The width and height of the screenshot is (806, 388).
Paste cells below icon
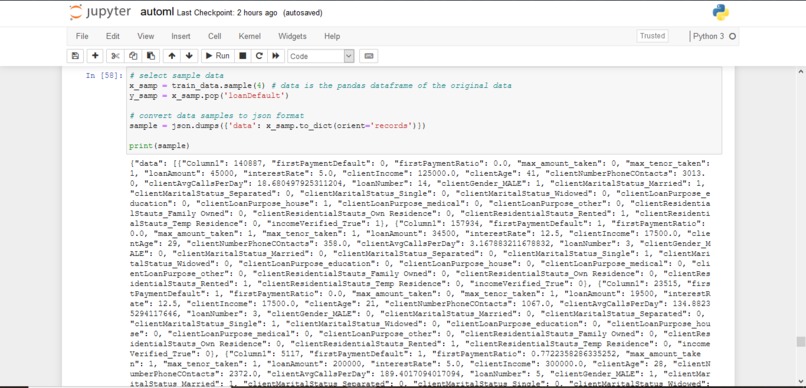151,56
